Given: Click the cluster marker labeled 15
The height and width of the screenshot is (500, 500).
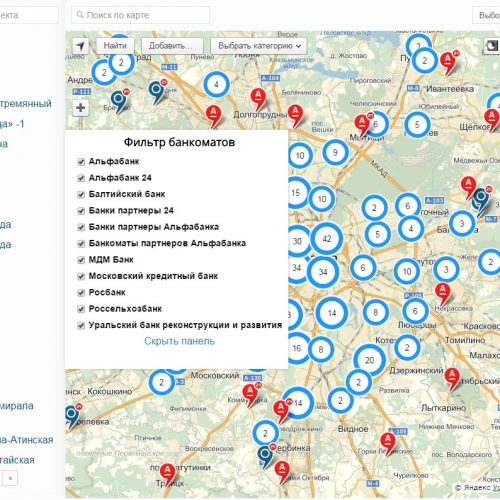Looking at the screenshot, I should tap(297, 193).
